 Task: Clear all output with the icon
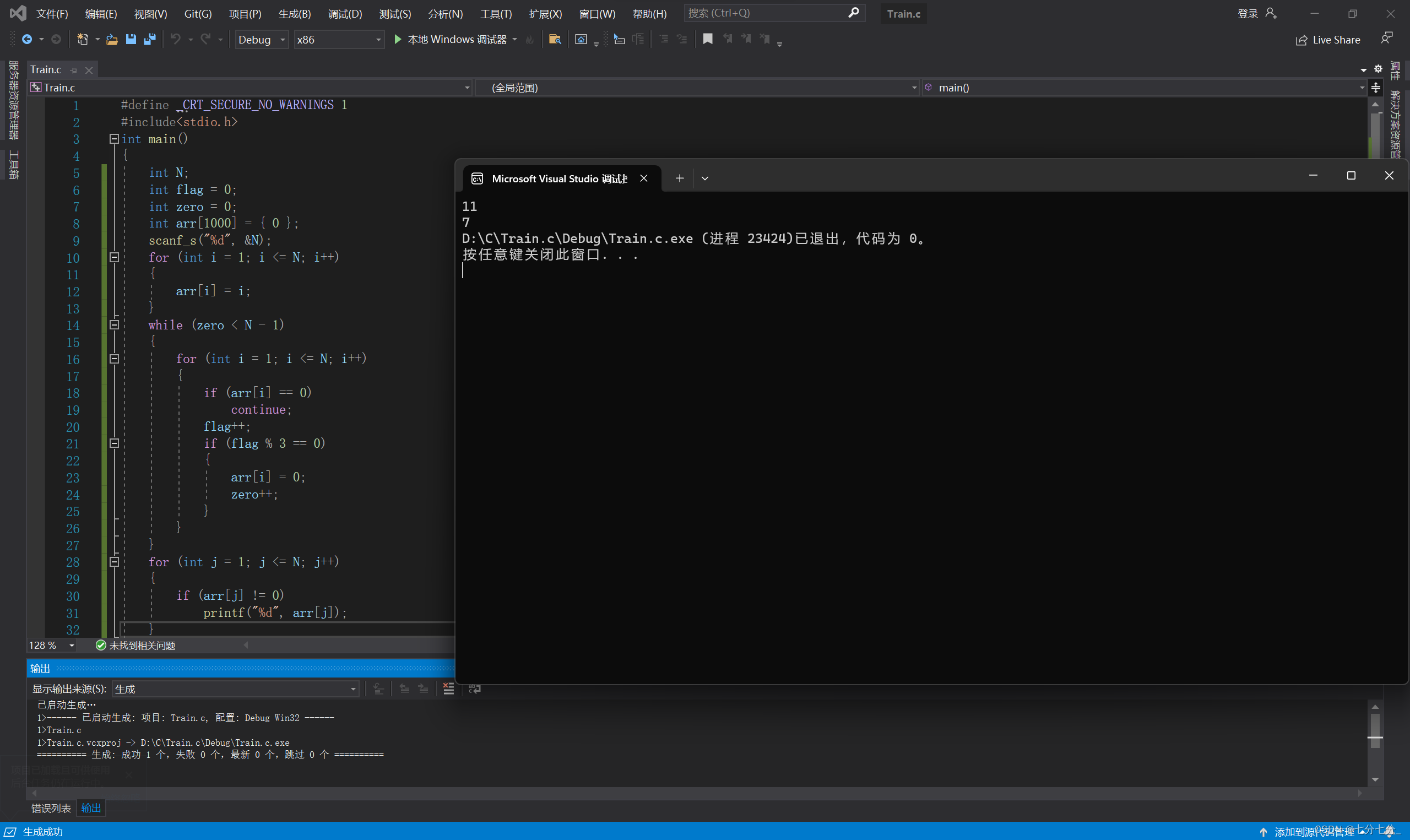tap(448, 689)
